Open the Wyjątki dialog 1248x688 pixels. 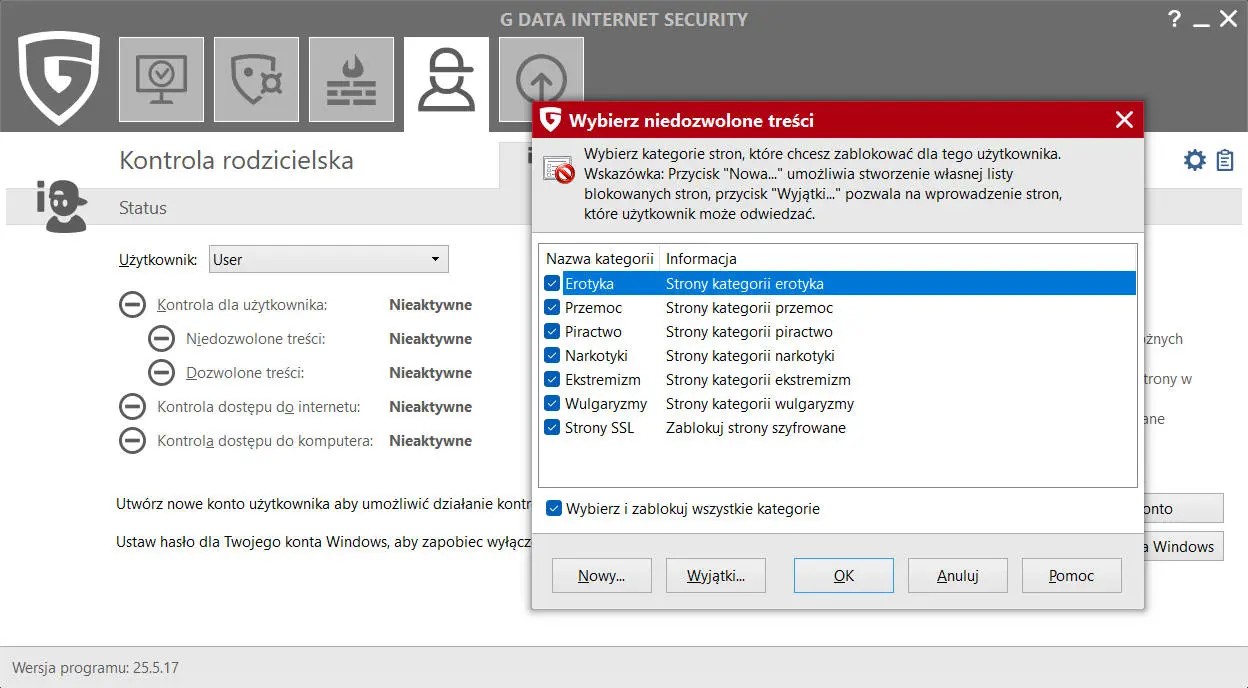(x=715, y=575)
